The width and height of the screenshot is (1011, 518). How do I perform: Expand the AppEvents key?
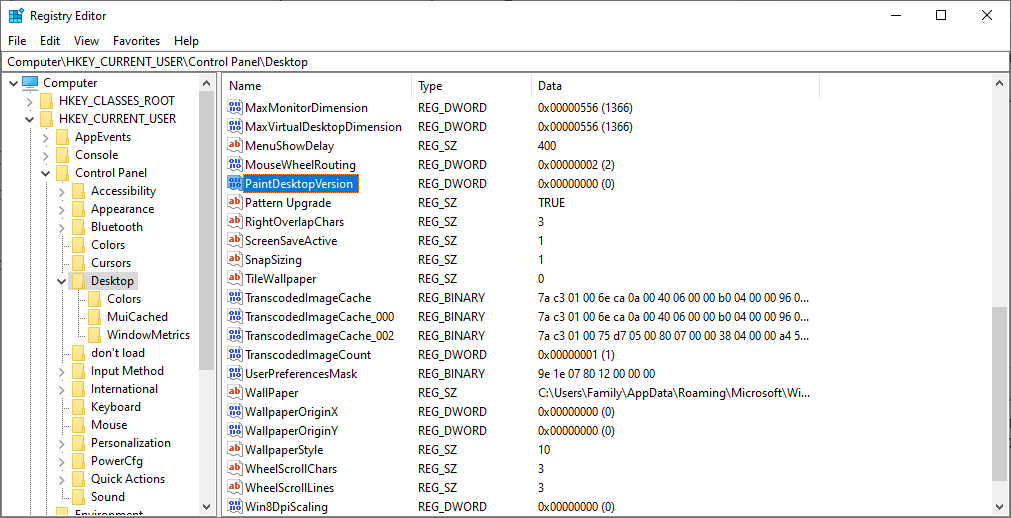[45, 137]
